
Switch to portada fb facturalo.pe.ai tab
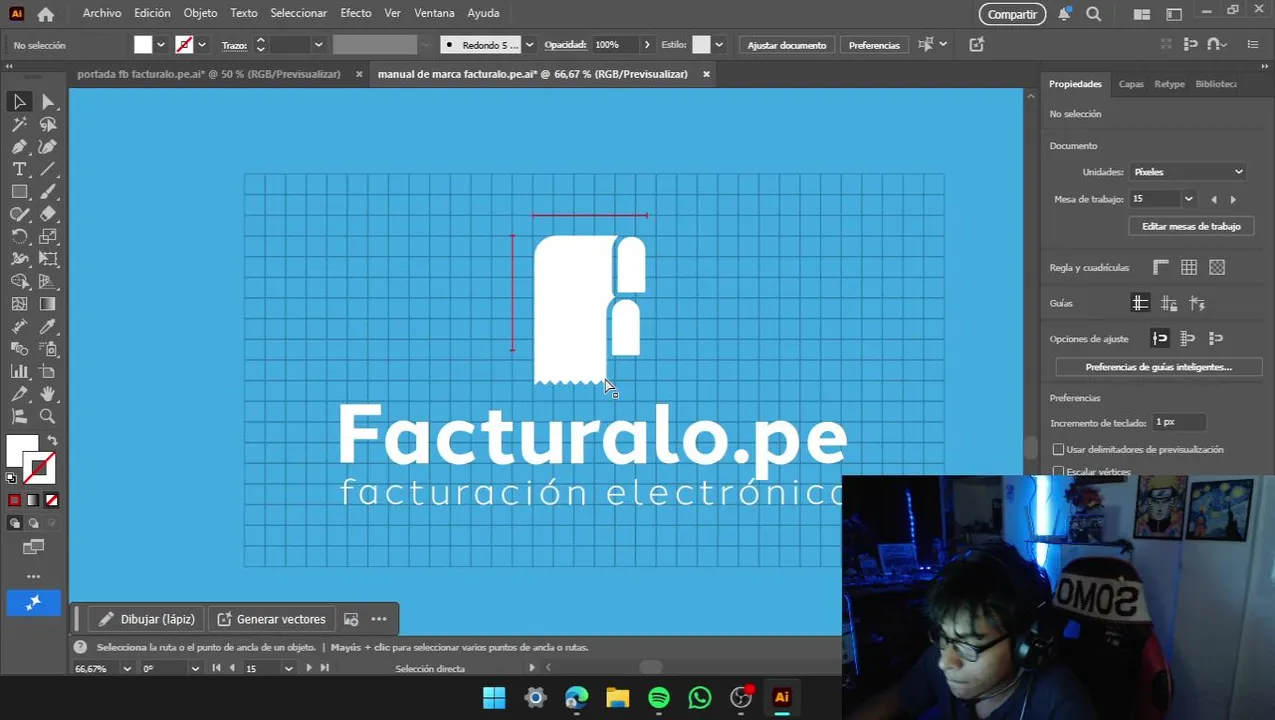click(209, 74)
